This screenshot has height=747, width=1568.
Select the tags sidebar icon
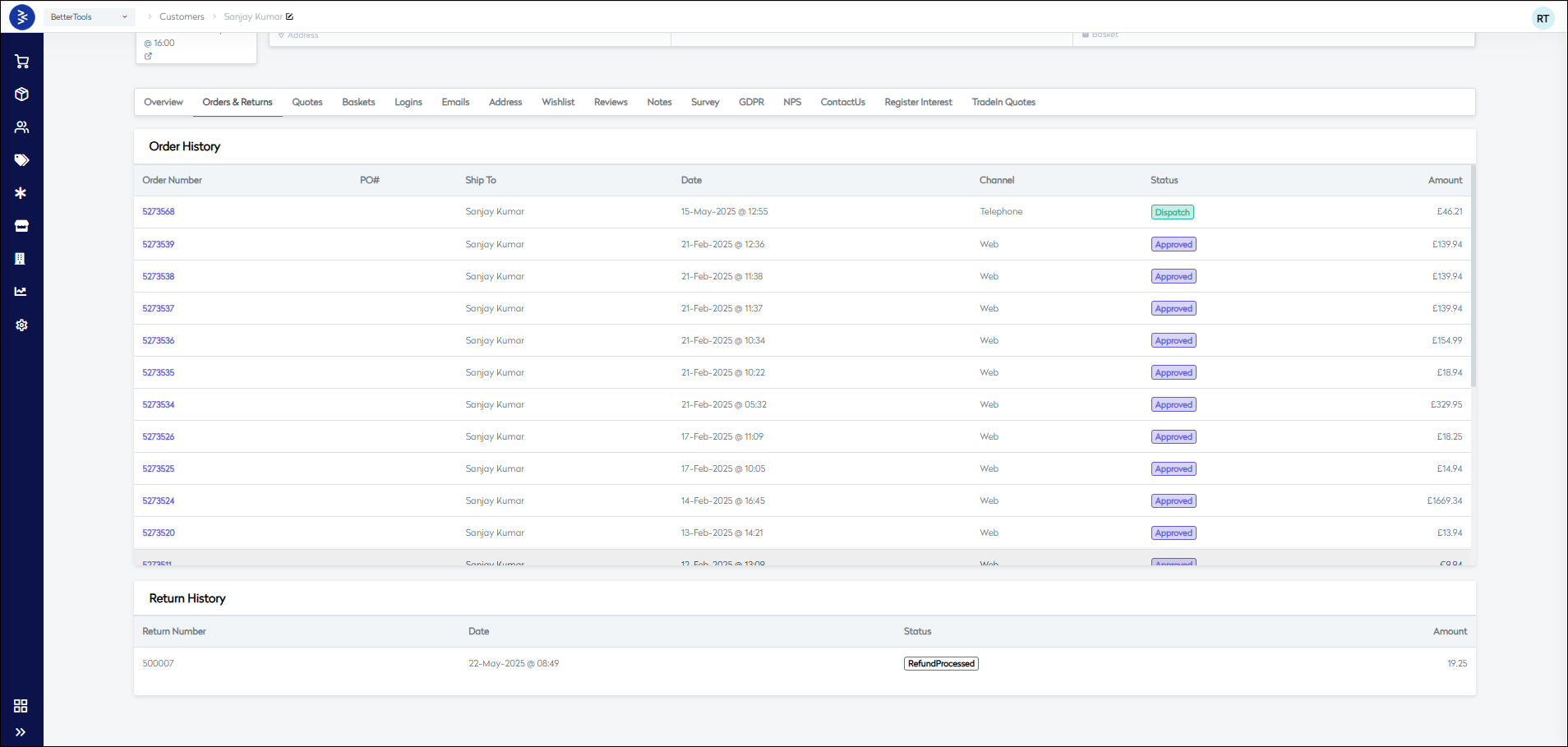point(21,160)
